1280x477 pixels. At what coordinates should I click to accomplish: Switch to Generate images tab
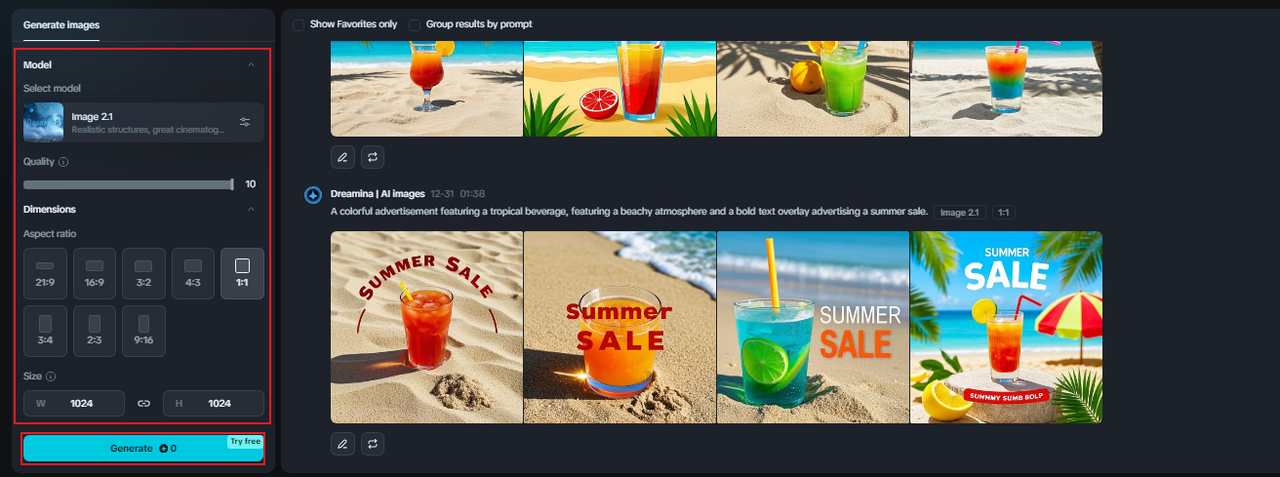click(x=61, y=24)
